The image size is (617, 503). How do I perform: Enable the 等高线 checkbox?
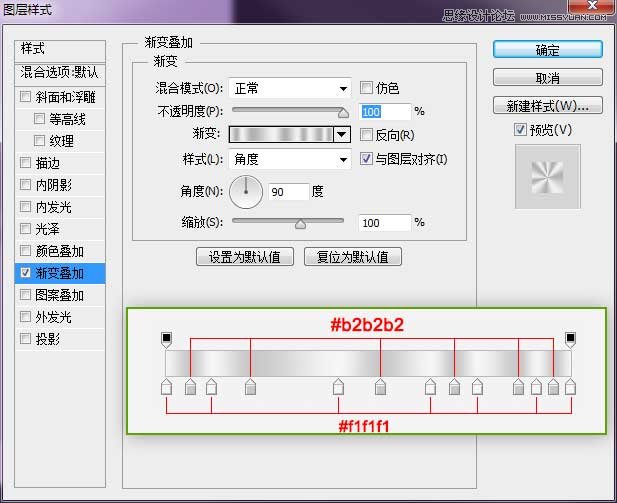[x=39, y=118]
